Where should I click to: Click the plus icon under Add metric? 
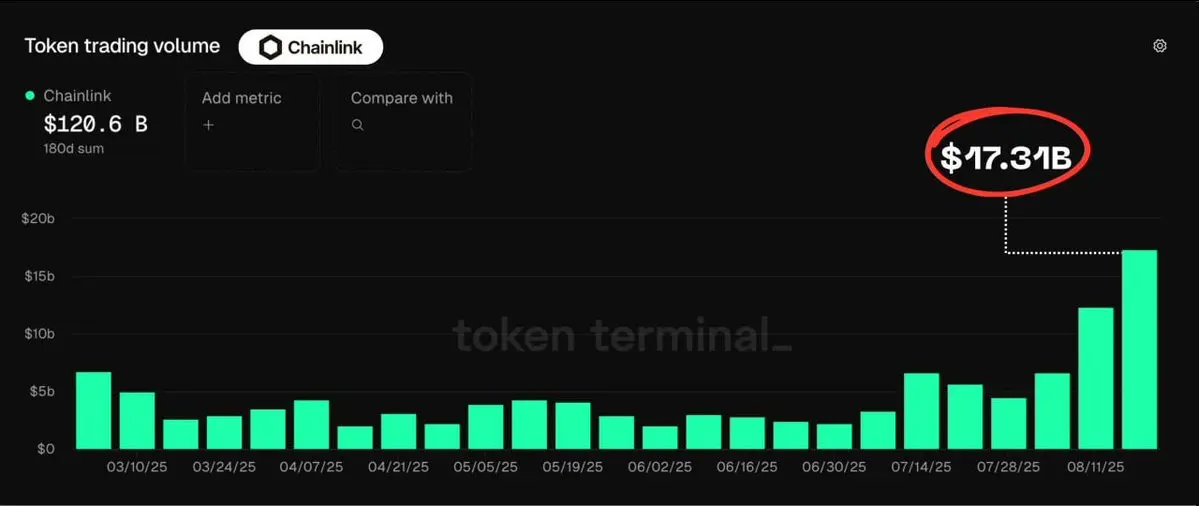click(x=208, y=125)
